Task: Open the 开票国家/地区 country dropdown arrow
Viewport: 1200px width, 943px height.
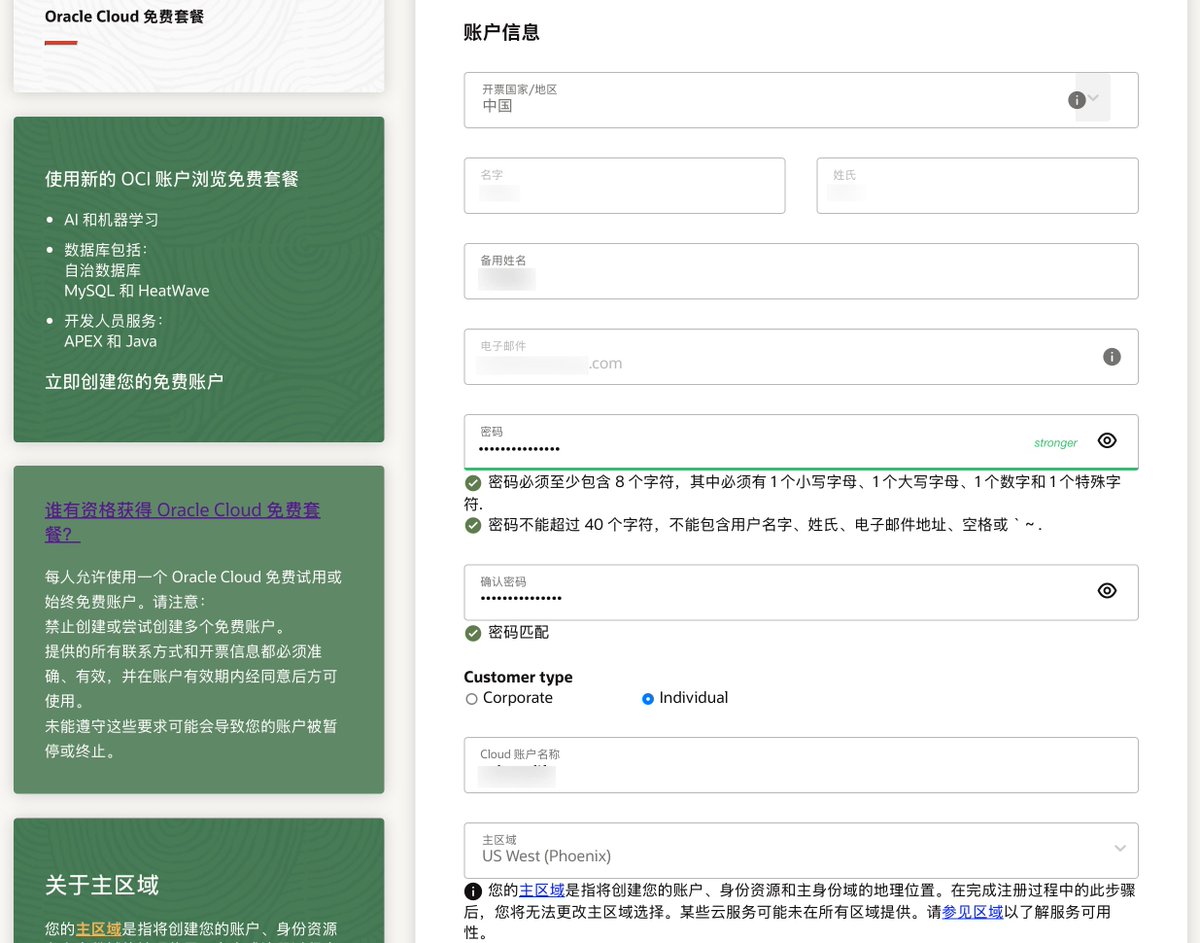Action: (1093, 98)
